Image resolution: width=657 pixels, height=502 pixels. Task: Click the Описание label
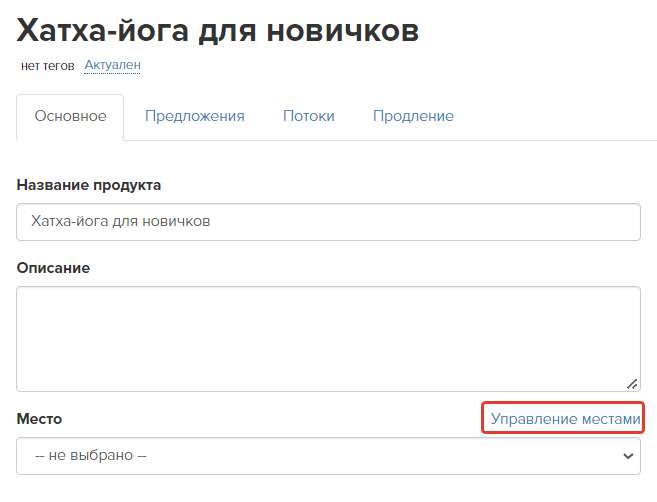[53, 268]
